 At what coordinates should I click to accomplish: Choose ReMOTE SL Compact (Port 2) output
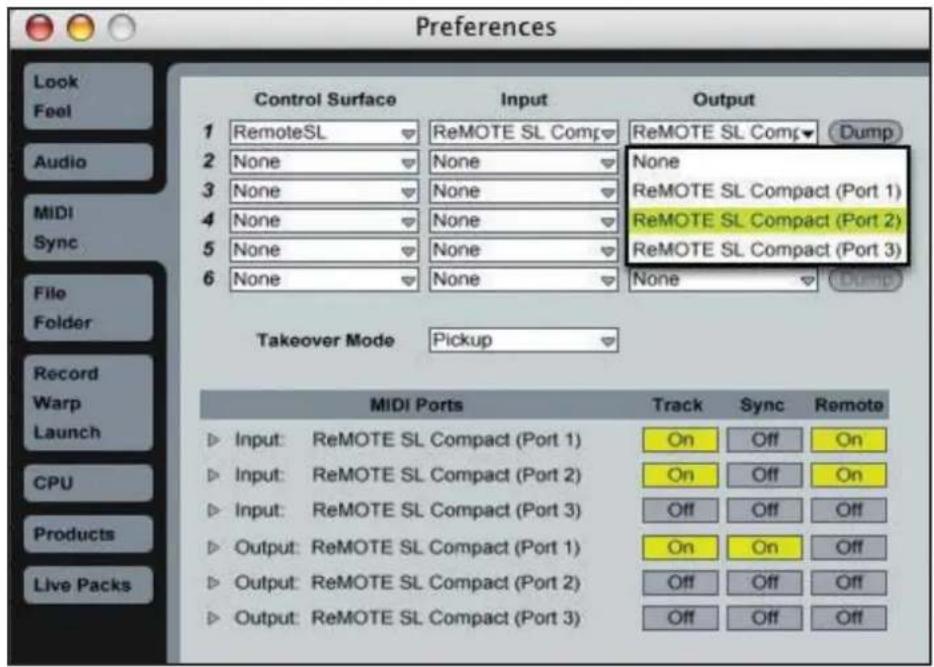(768, 220)
